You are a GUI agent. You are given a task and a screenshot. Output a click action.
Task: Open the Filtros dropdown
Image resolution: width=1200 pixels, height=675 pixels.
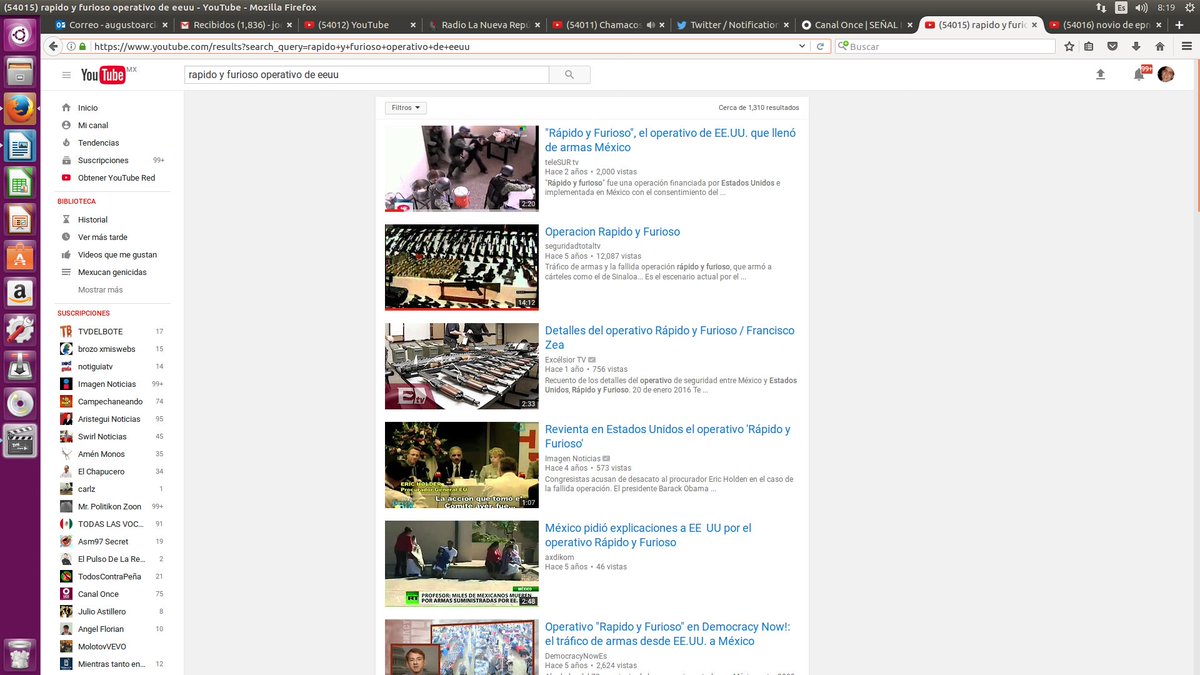(x=405, y=107)
